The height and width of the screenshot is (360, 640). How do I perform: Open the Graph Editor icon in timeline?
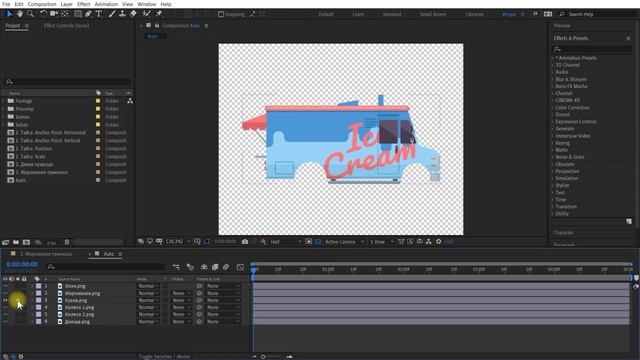click(x=240, y=267)
